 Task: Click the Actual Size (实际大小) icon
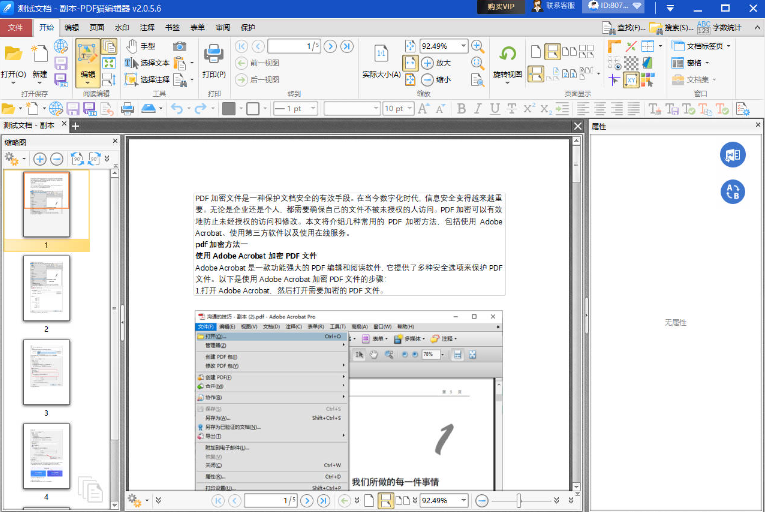click(x=380, y=54)
